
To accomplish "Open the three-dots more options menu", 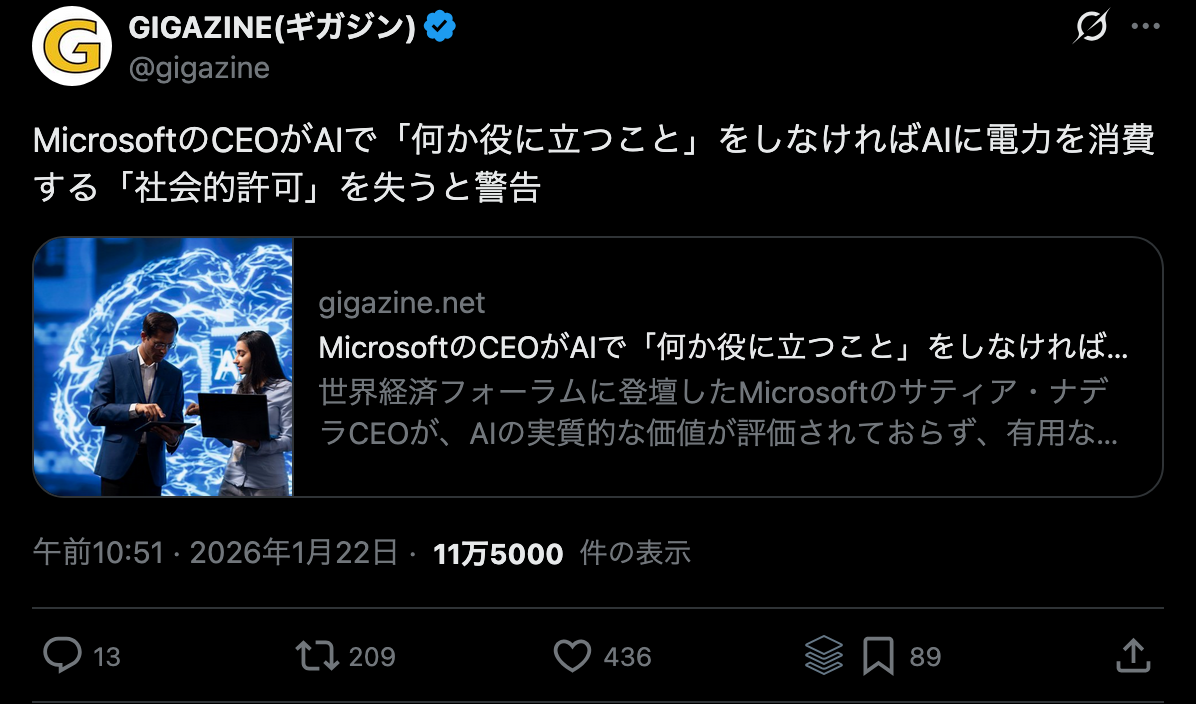I will (1145, 28).
